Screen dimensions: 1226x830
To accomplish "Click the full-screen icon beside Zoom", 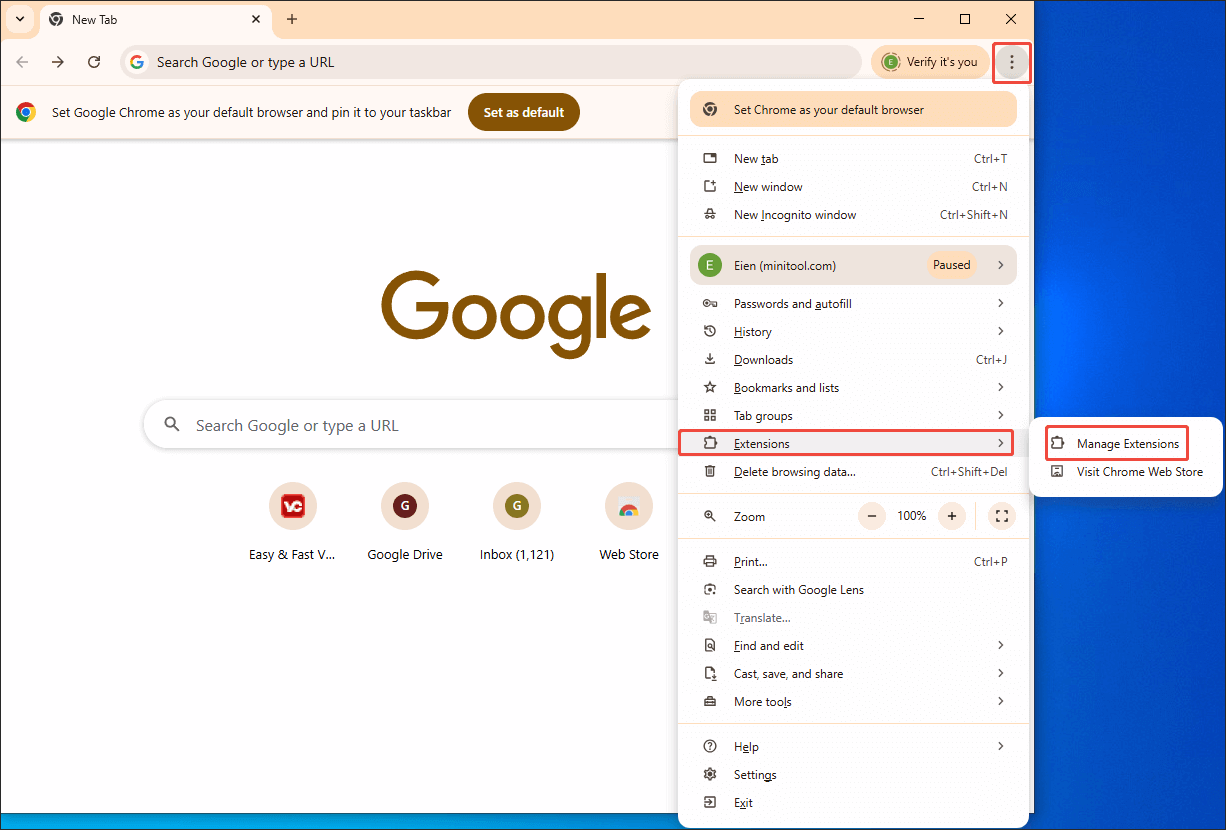I will (x=1001, y=515).
